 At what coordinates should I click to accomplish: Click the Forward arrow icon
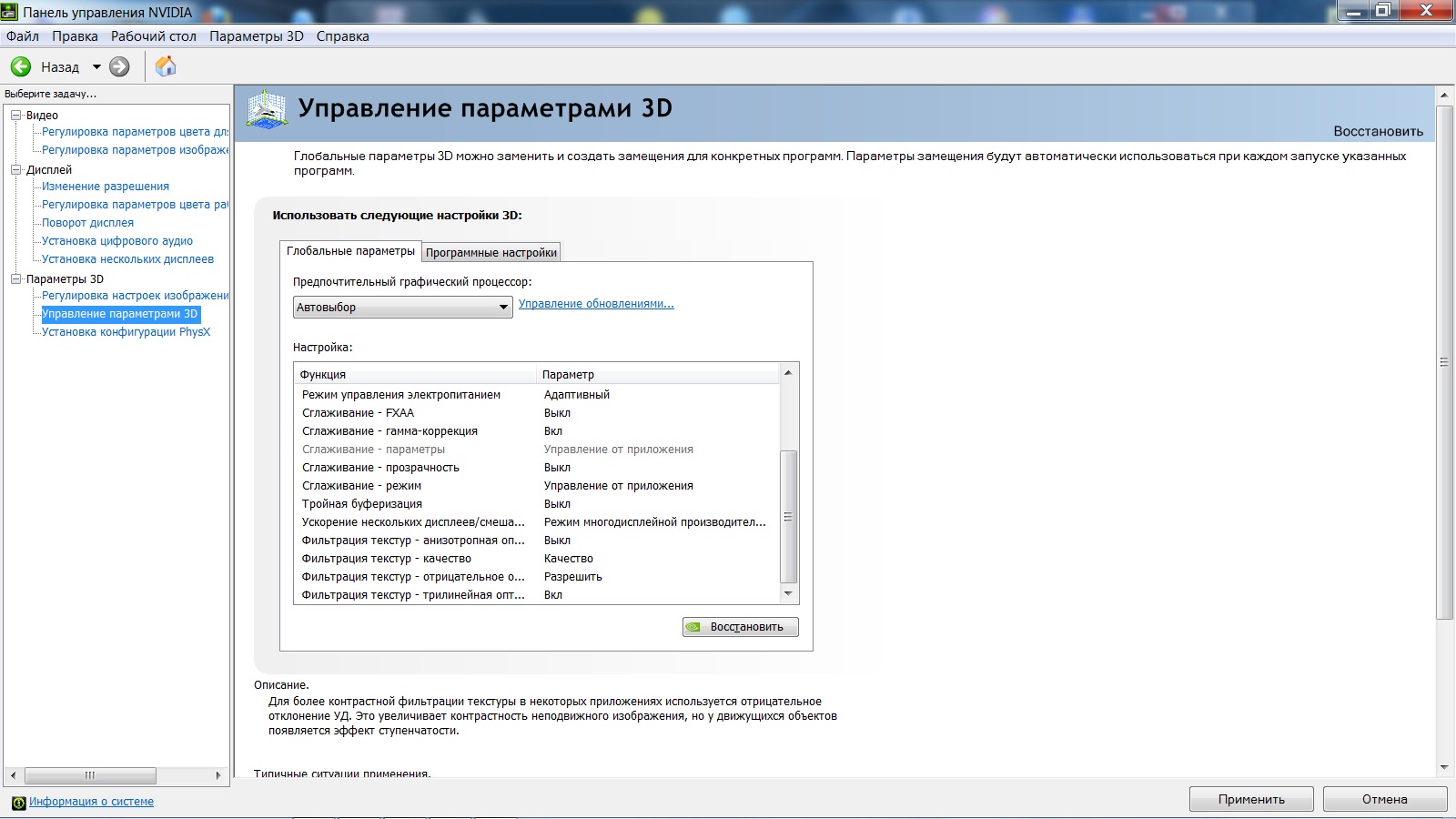click(x=119, y=66)
